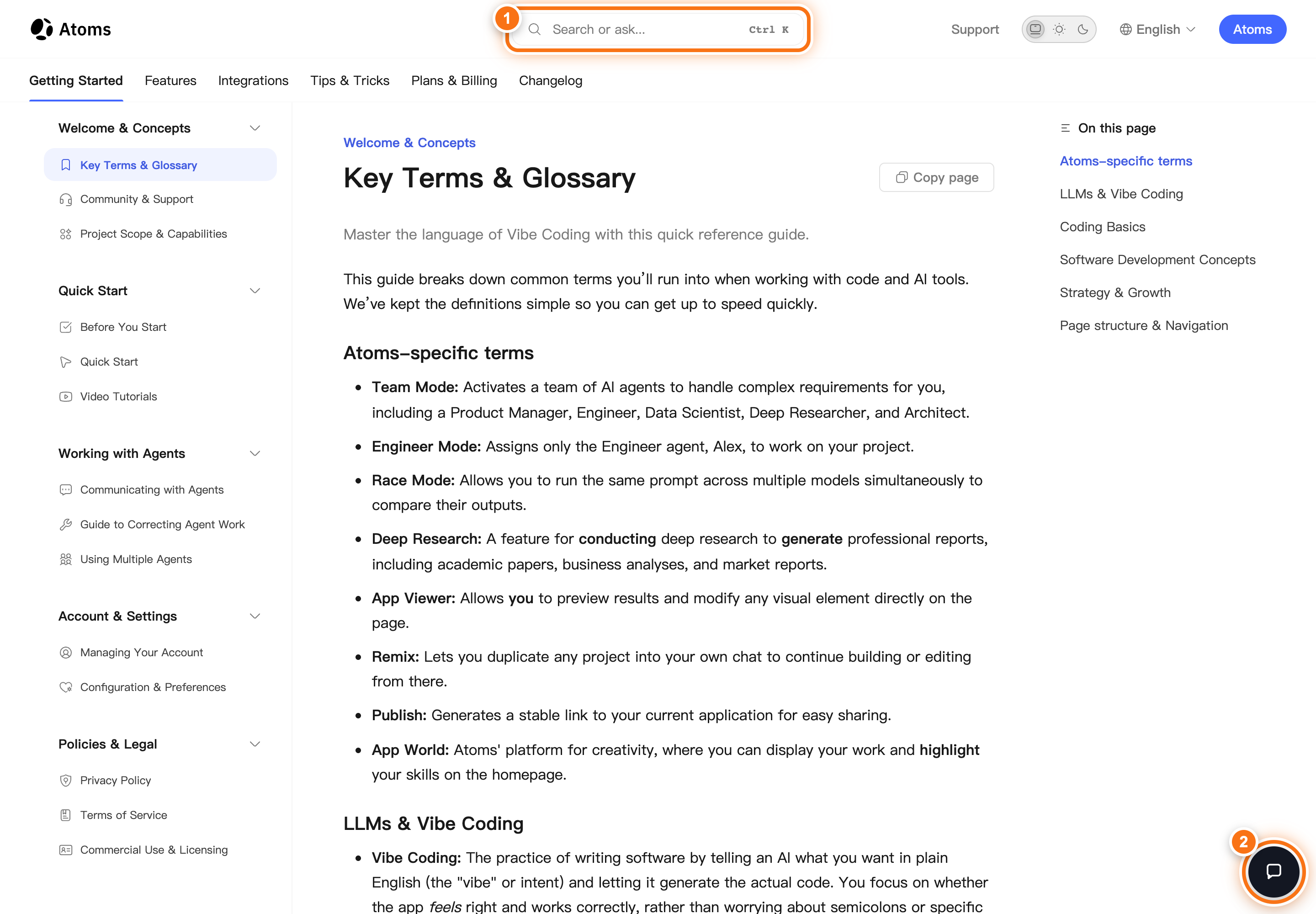Click the Welcome & Concepts breadcrumb link
The height and width of the screenshot is (914, 1316).
[409, 143]
